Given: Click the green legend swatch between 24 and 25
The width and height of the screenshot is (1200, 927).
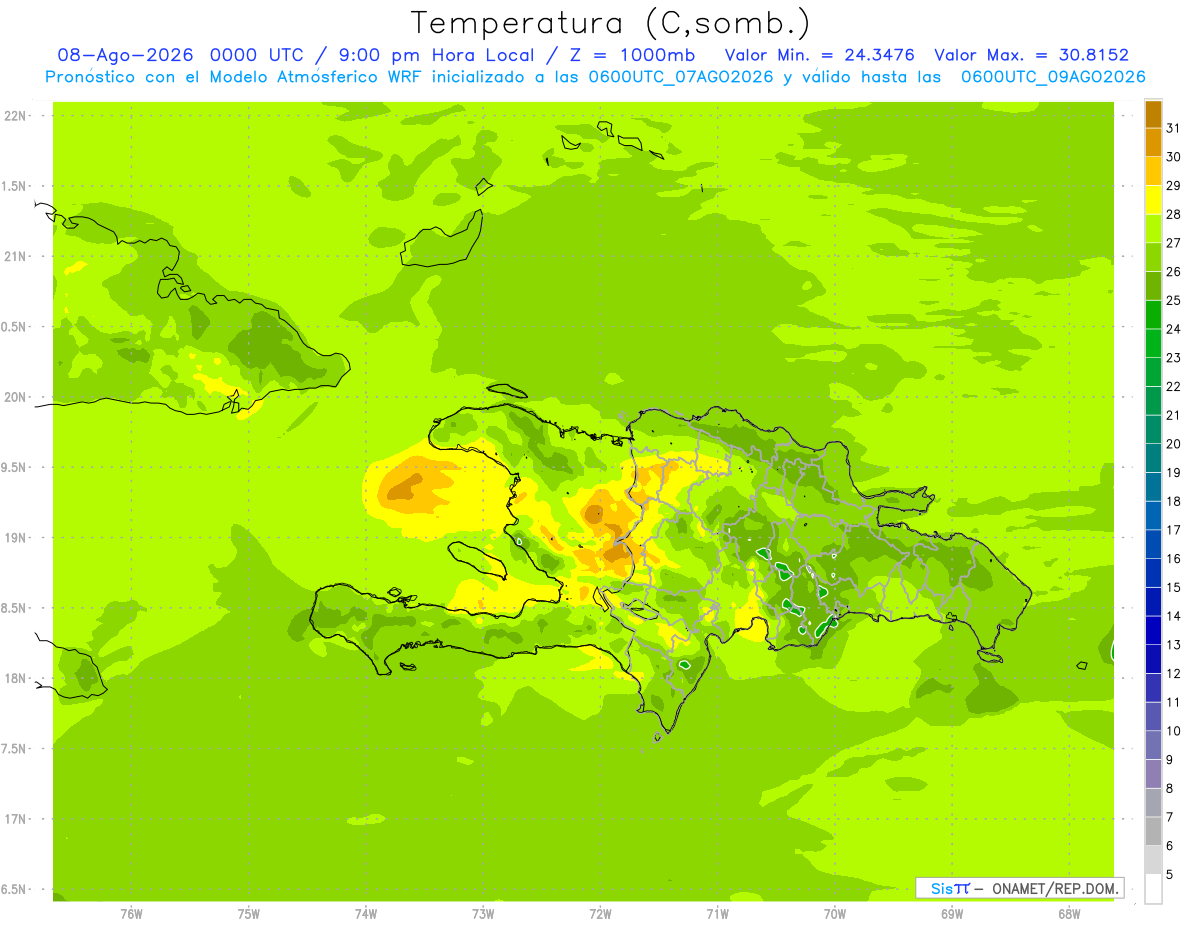Looking at the screenshot, I should (1153, 315).
